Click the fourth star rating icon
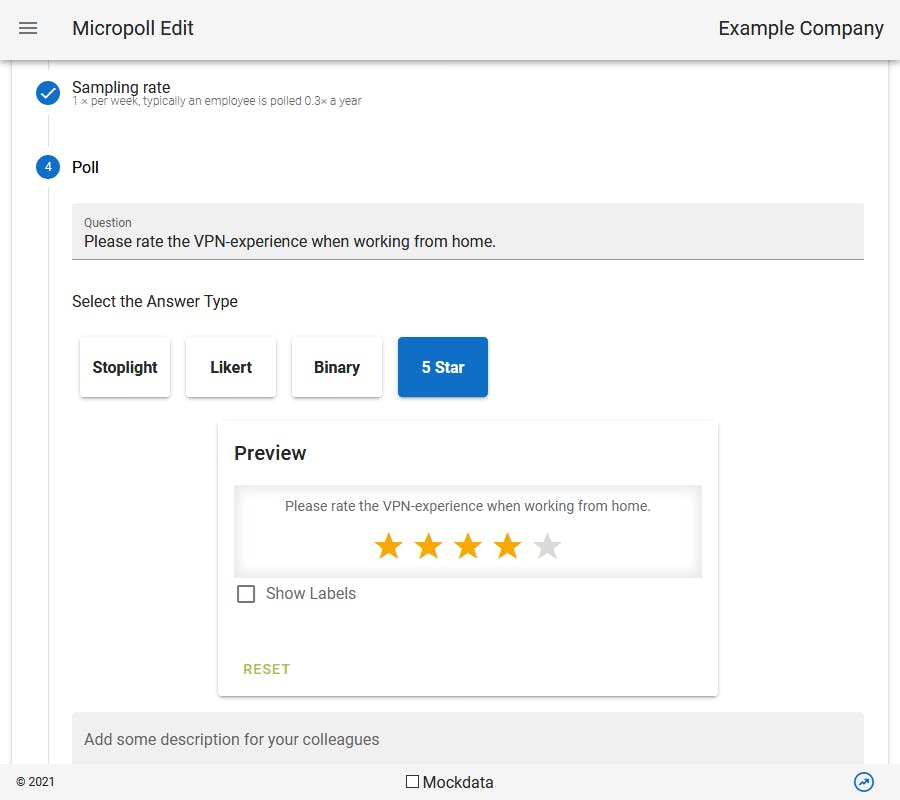This screenshot has height=800, width=900. pos(508,546)
